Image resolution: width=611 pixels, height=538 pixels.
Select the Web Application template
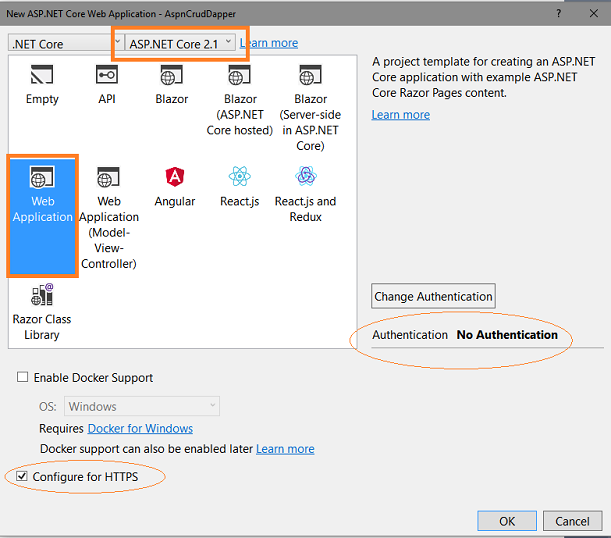pos(42,215)
